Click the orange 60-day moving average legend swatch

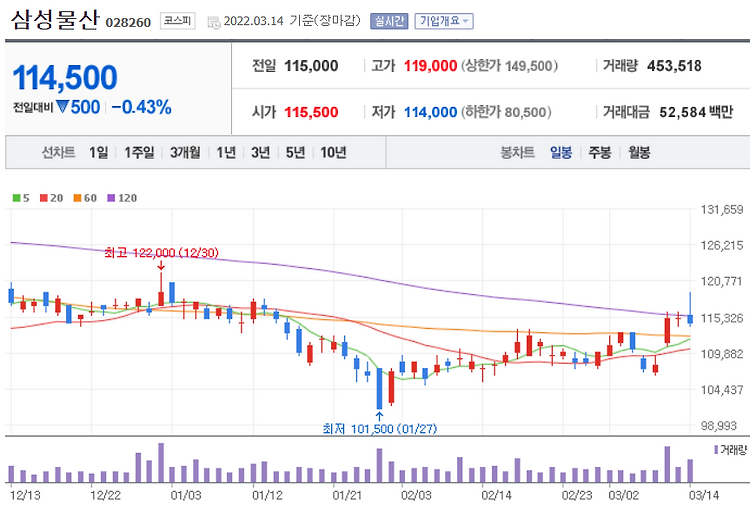tap(77, 198)
